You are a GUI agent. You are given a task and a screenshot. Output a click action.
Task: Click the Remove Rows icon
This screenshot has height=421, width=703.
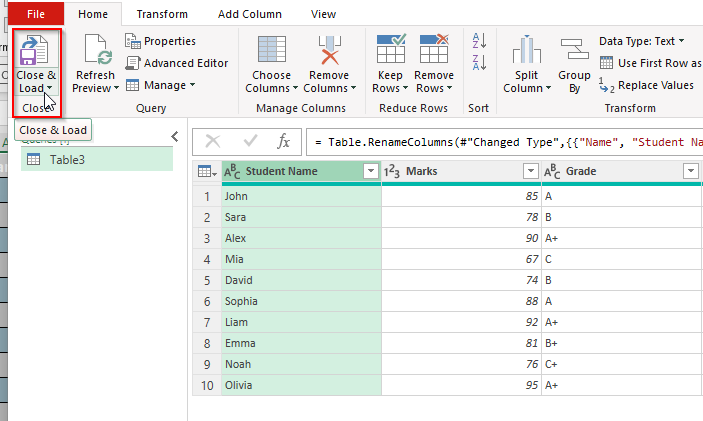coord(434,50)
